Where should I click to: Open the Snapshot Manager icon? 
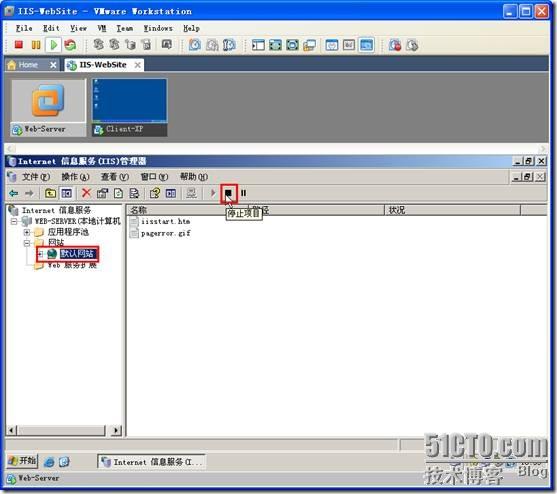229,45
